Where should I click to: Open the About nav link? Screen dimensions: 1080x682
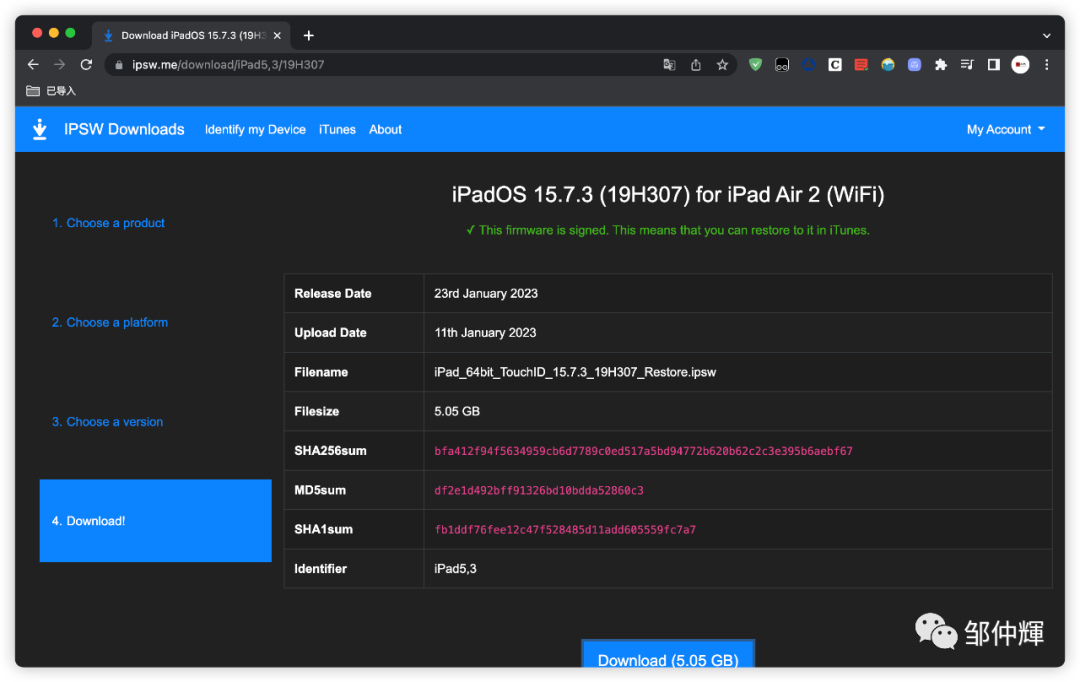coord(385,130)
